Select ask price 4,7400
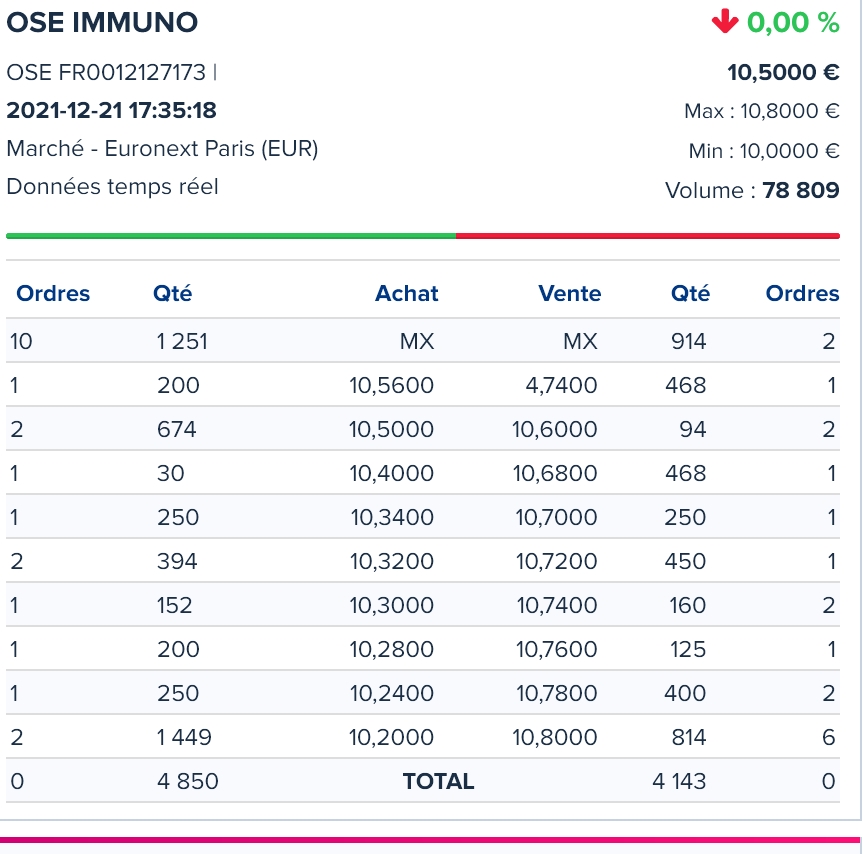 (561, 385)
